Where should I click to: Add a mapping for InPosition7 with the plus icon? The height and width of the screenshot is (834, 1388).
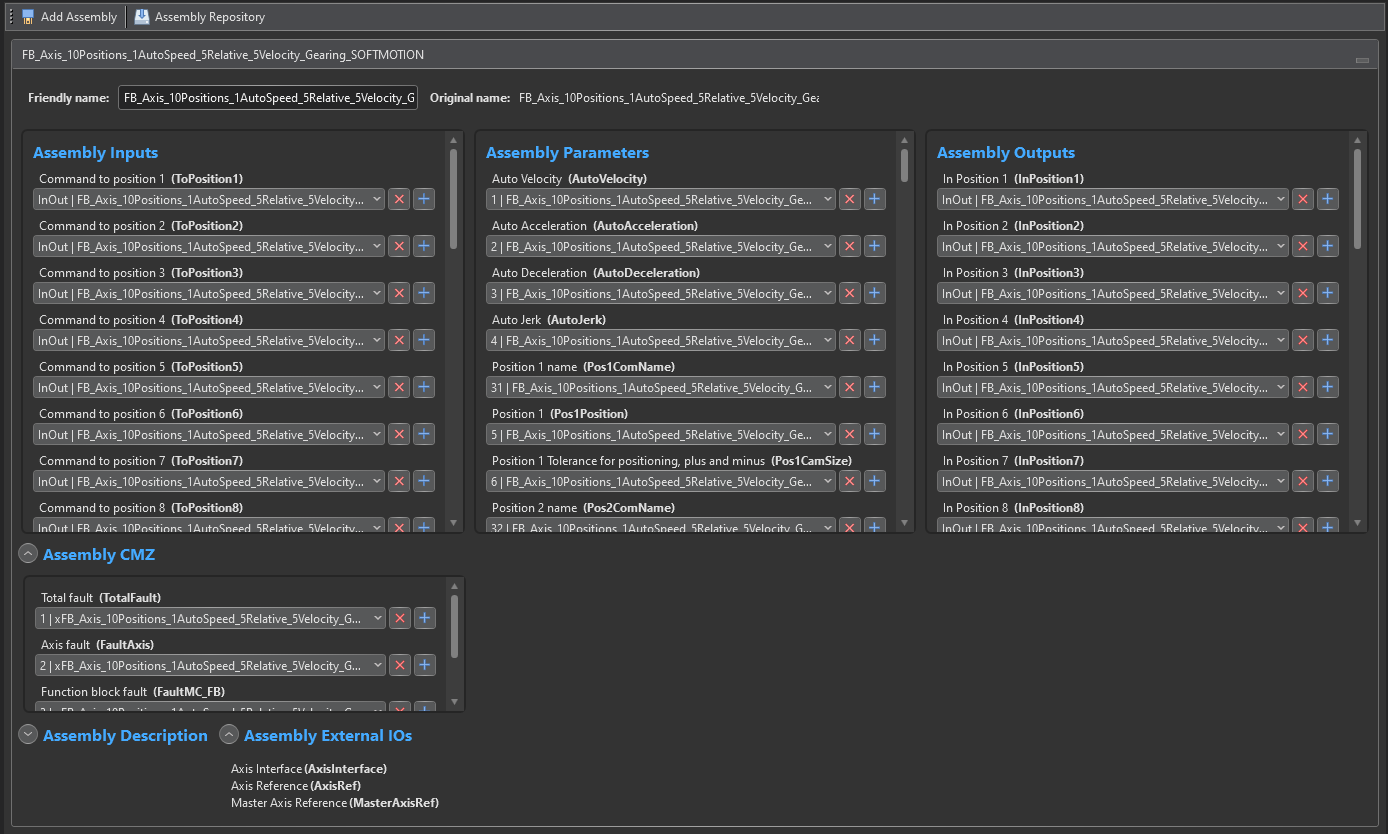1328,481
